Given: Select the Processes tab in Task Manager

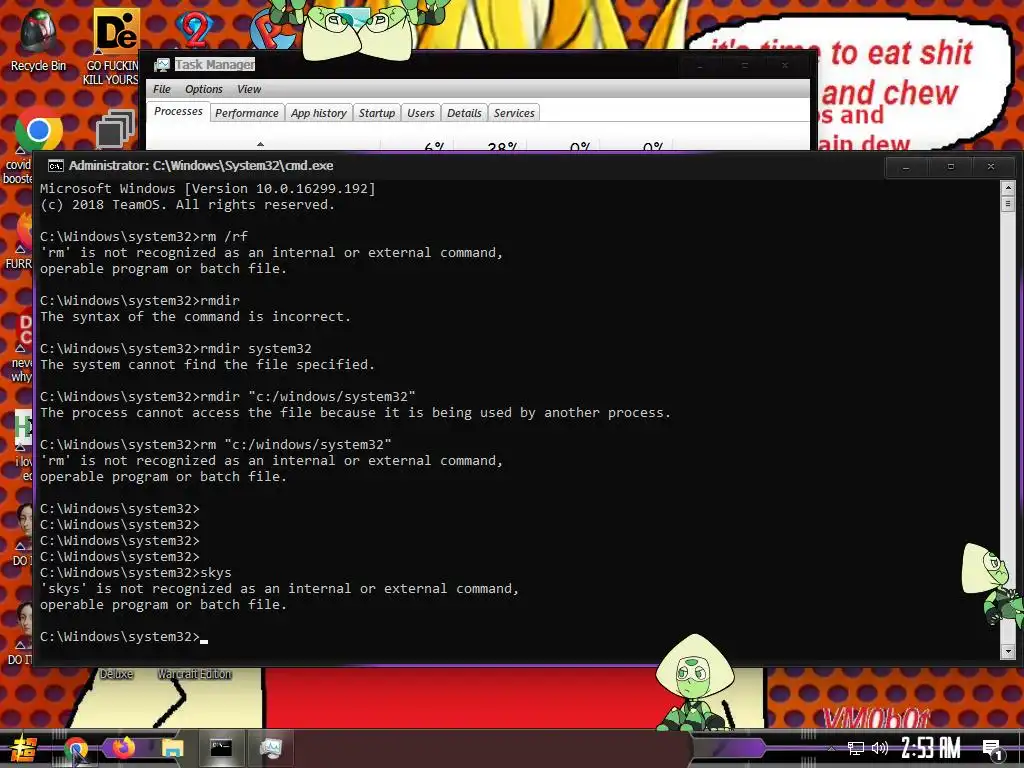Looking at the screenshot, I should 178,112.
